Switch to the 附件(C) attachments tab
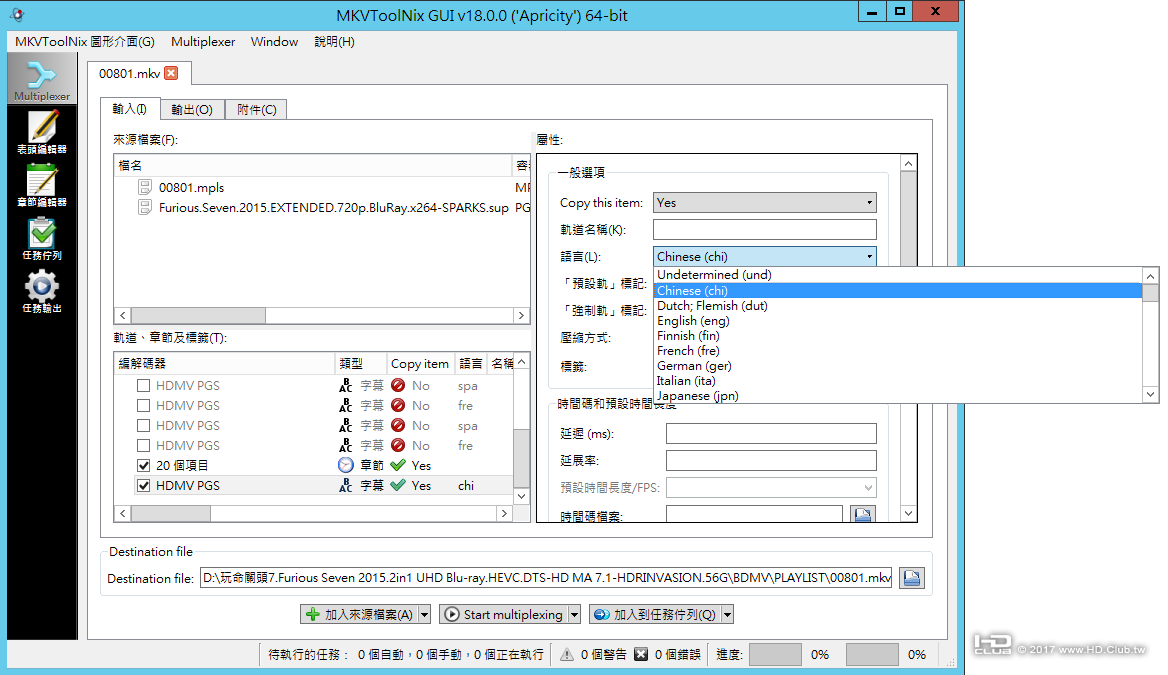The image size is (1168, 675). [x=256, y=110]
